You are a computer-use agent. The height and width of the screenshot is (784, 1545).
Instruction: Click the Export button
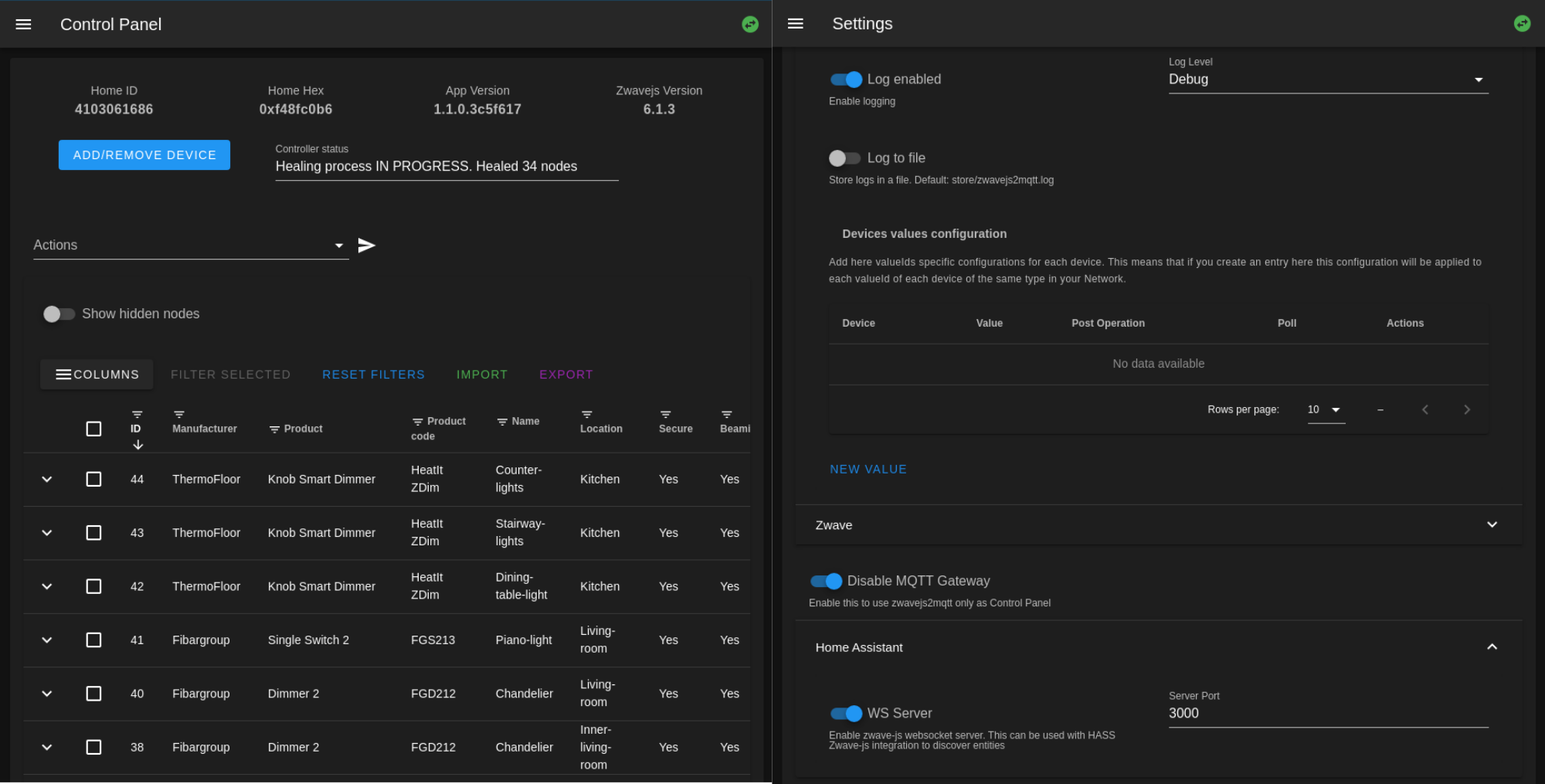pos(566,374)
